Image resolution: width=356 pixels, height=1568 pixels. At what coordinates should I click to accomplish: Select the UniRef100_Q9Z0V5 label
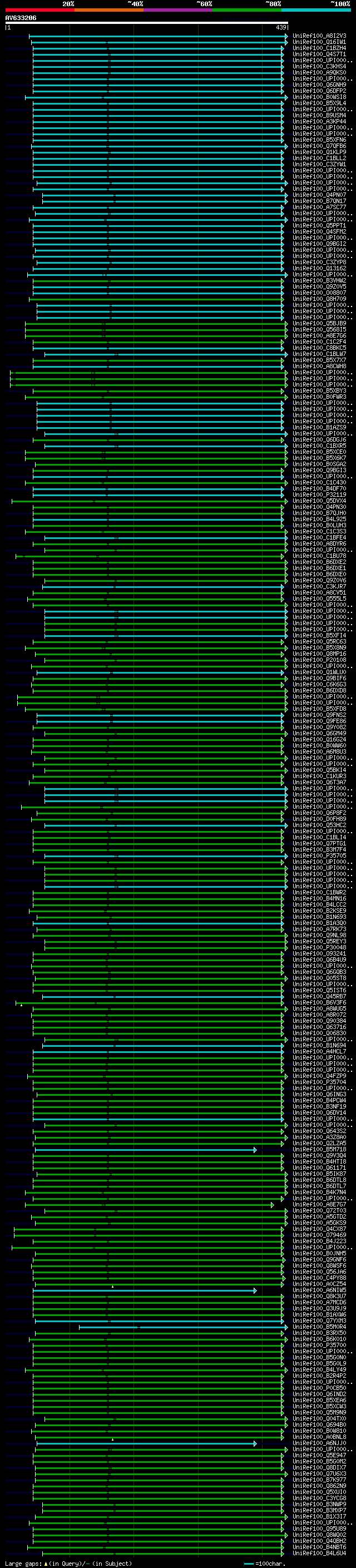[x=319, y=286]
